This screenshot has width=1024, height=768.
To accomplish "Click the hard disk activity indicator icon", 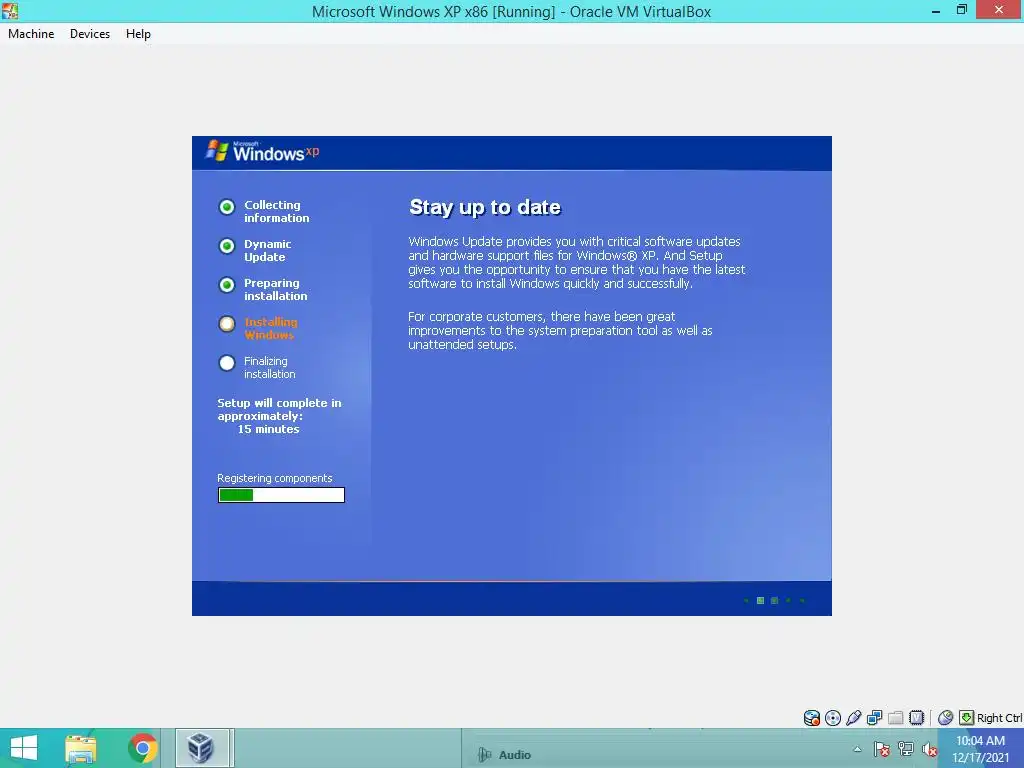I will point(811,718).
